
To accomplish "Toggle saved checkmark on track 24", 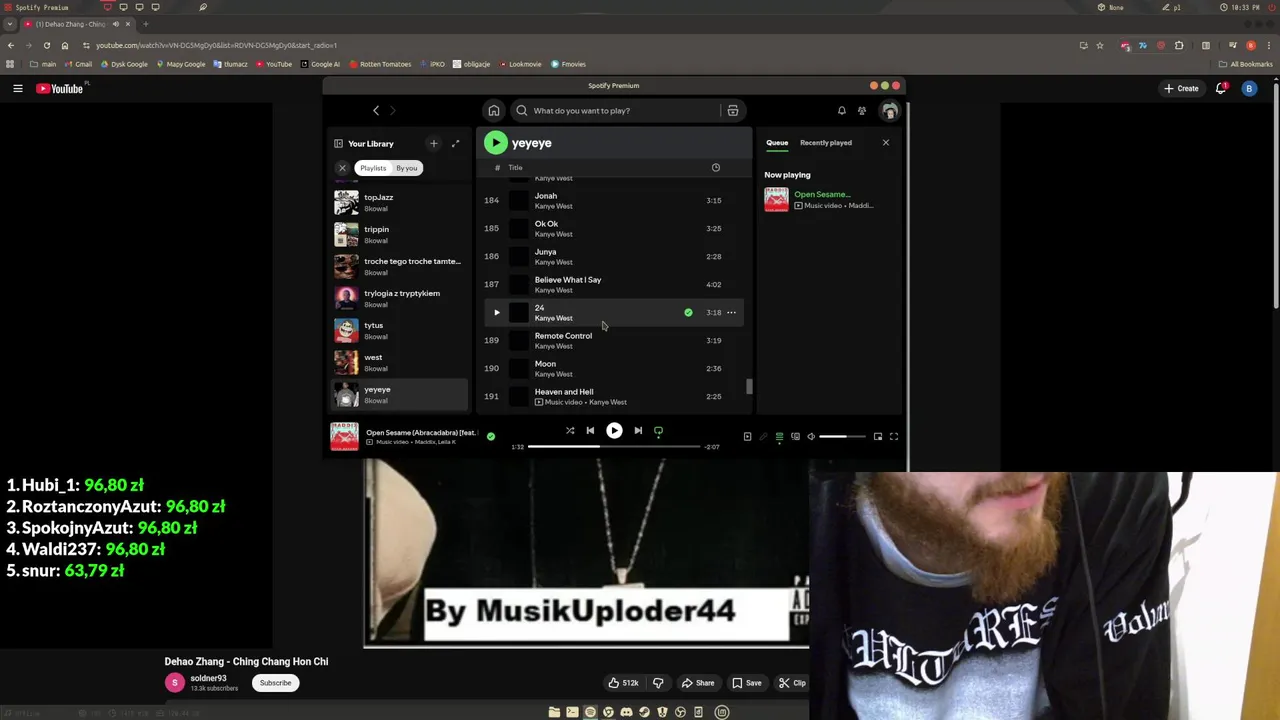I will click(x=688, y=313).
